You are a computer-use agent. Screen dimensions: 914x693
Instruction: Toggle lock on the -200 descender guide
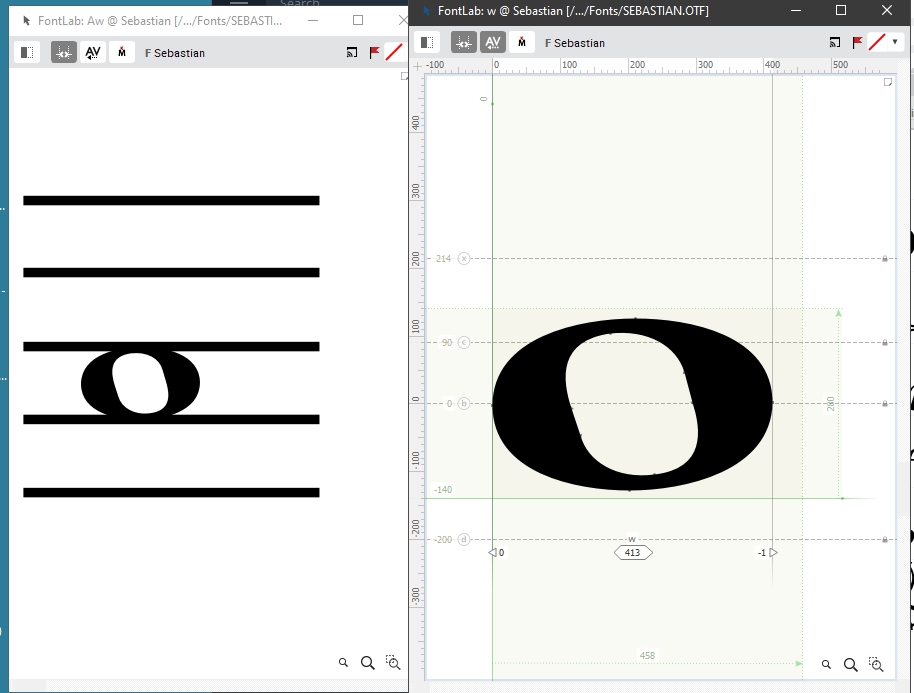click(885, 540)
